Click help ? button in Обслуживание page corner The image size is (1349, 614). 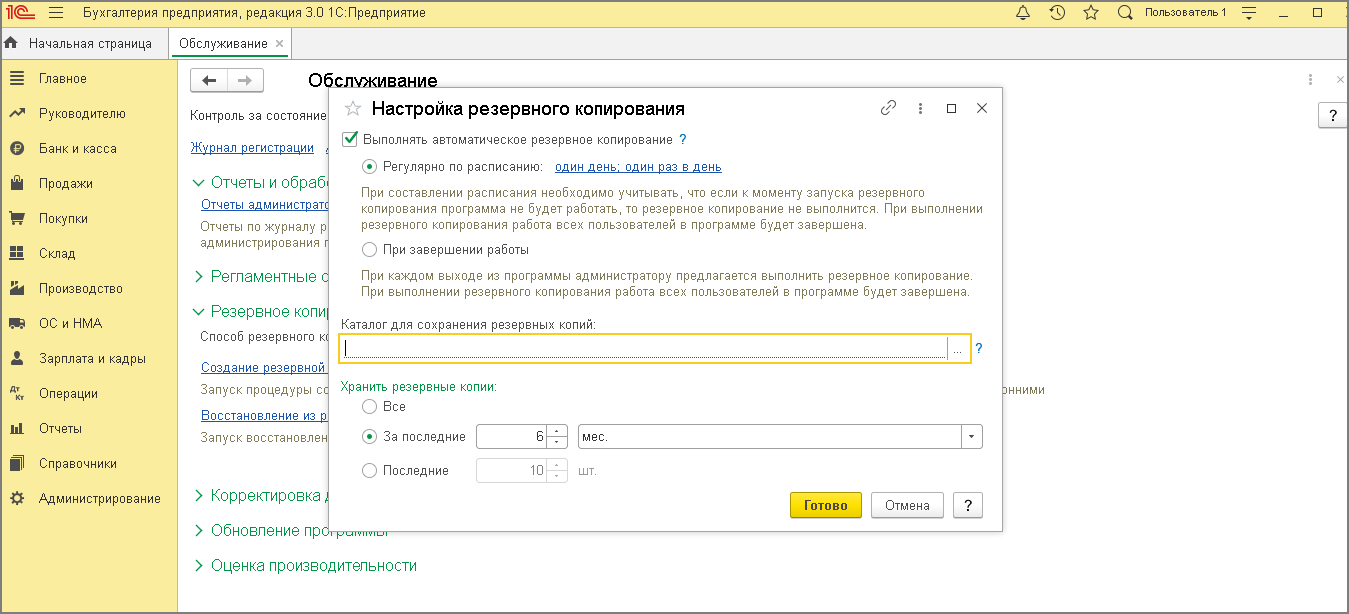tap(1332, 115)
